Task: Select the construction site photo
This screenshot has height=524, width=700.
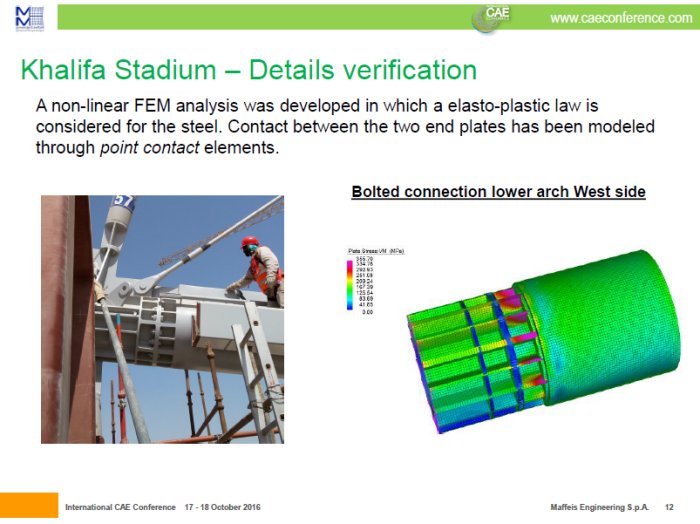Action: (x=162, y=318)
